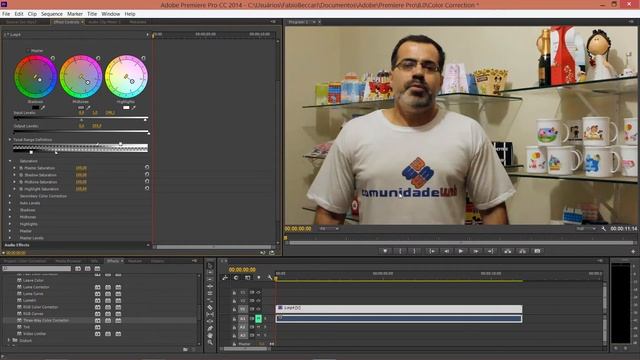Open timeline display settings wrench
The height and width of the screenshot is (360, 640).
269,278
